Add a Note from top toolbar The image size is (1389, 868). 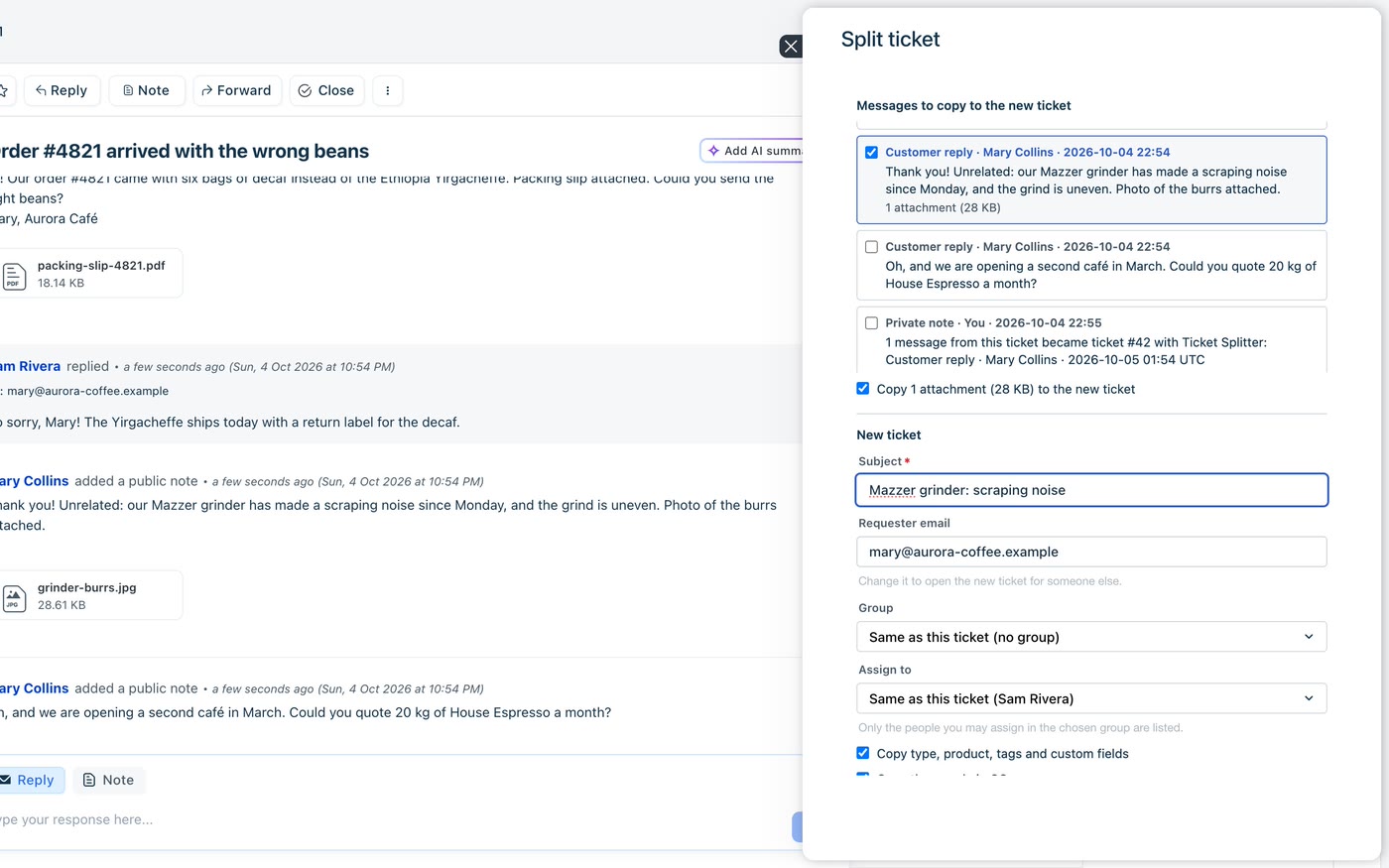click(146, 90)
